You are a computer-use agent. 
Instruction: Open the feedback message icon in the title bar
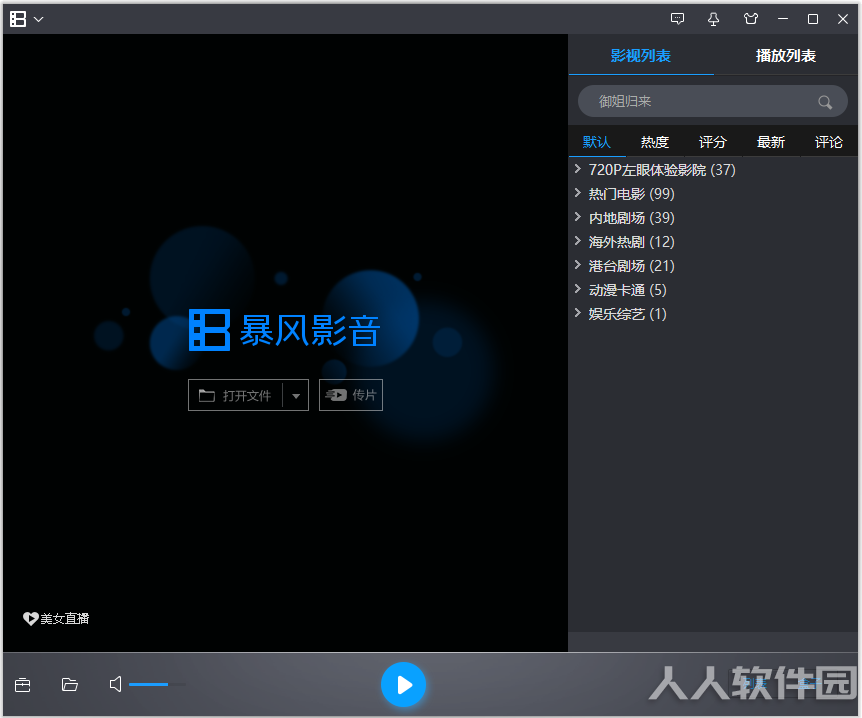677,19
